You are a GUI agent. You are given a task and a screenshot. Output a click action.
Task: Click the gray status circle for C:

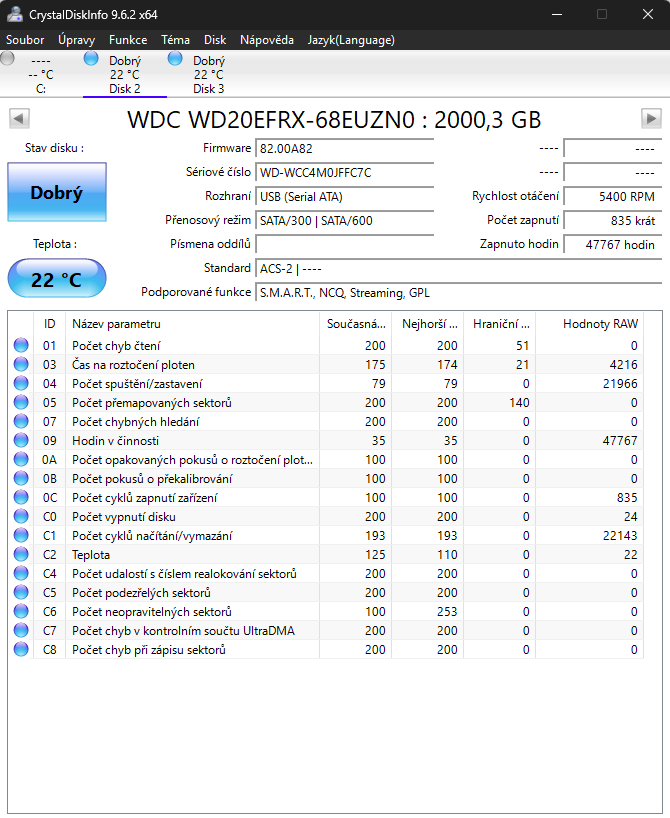(x=7, y=58)
